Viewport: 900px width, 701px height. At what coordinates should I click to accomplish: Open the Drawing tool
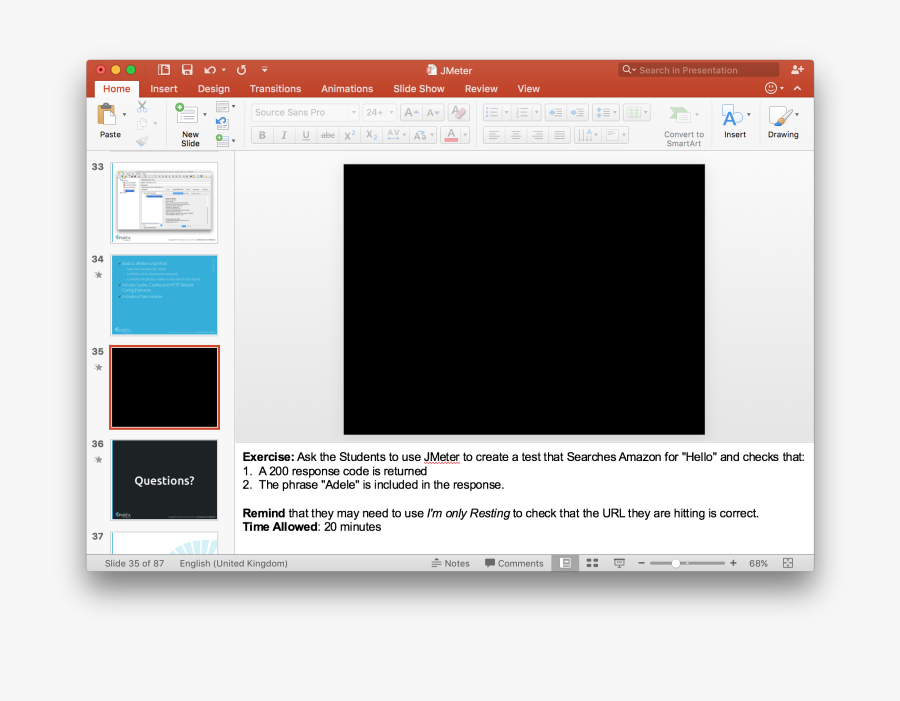coord(783,120)
